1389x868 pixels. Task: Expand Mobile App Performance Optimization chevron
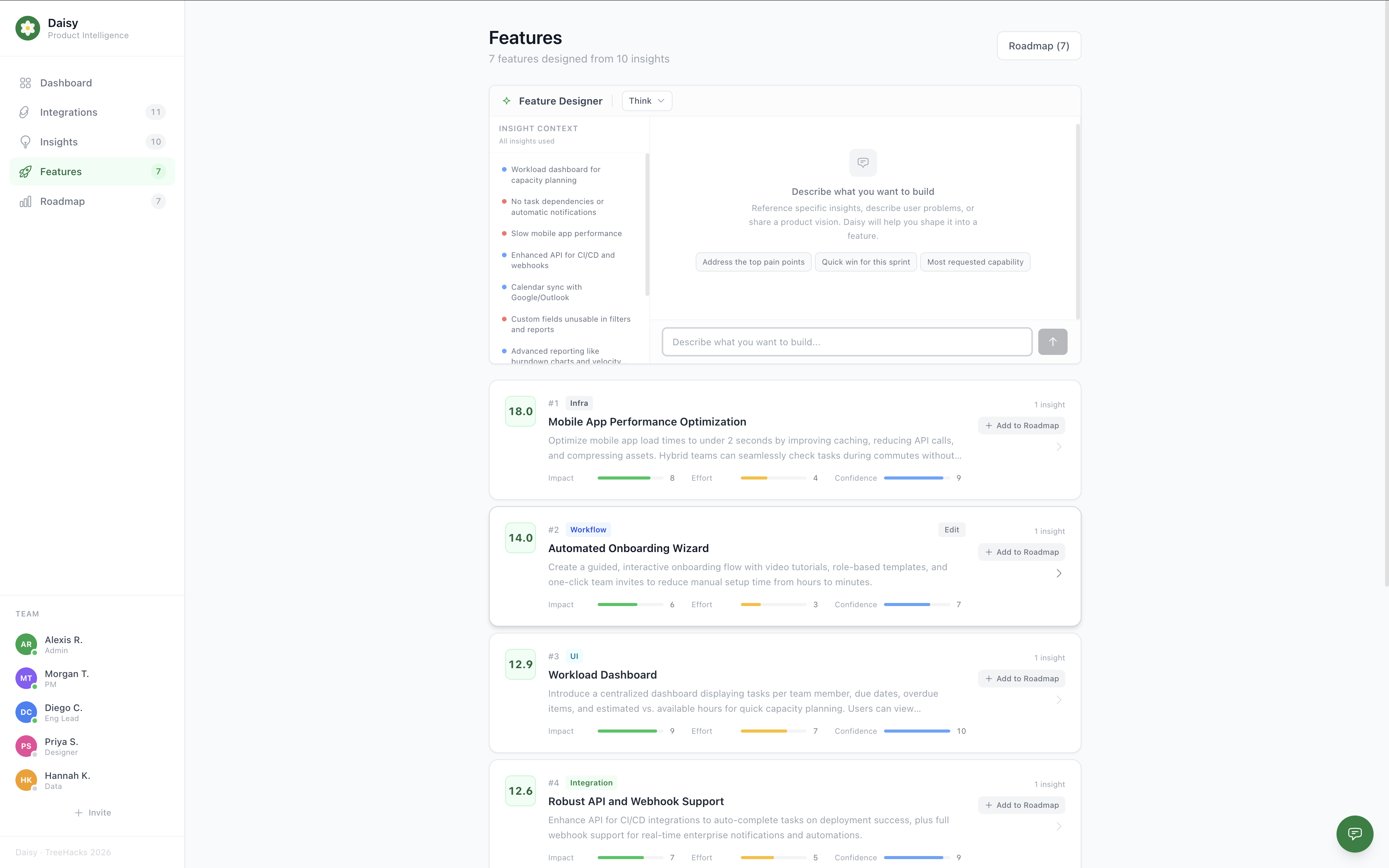click(x=1058, y=447)
